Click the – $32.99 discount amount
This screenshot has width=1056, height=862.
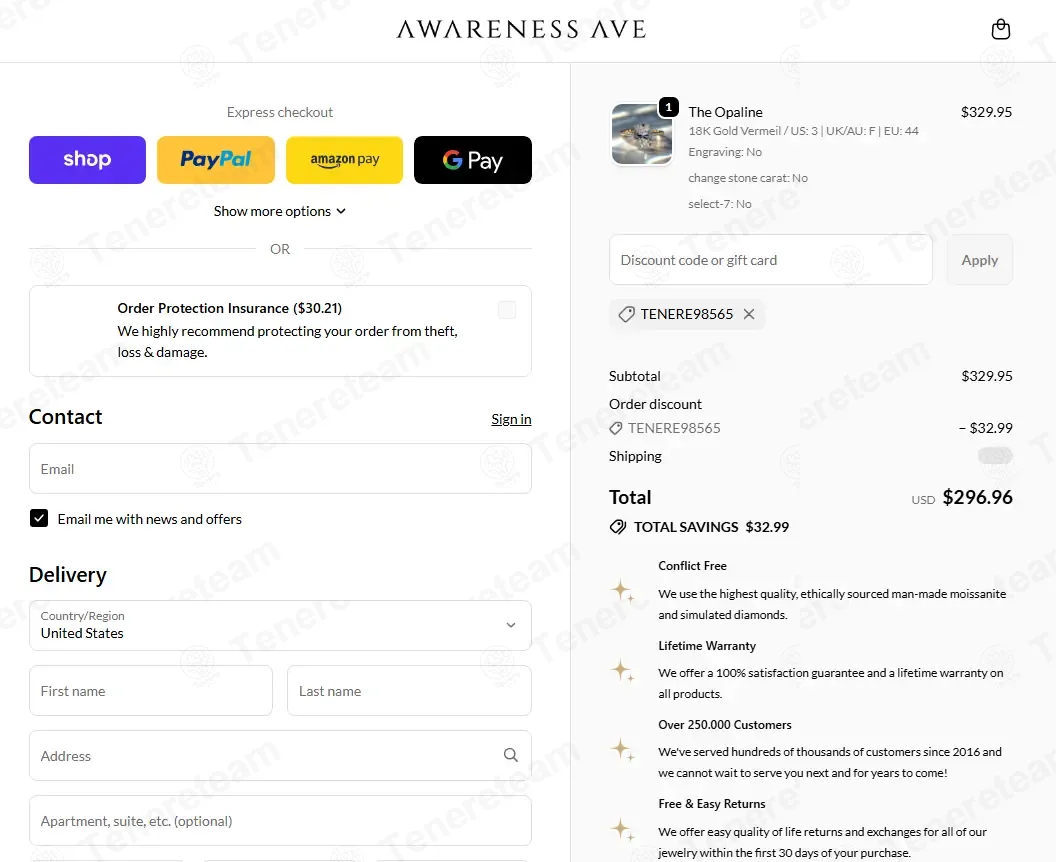(x=985, y=428)
